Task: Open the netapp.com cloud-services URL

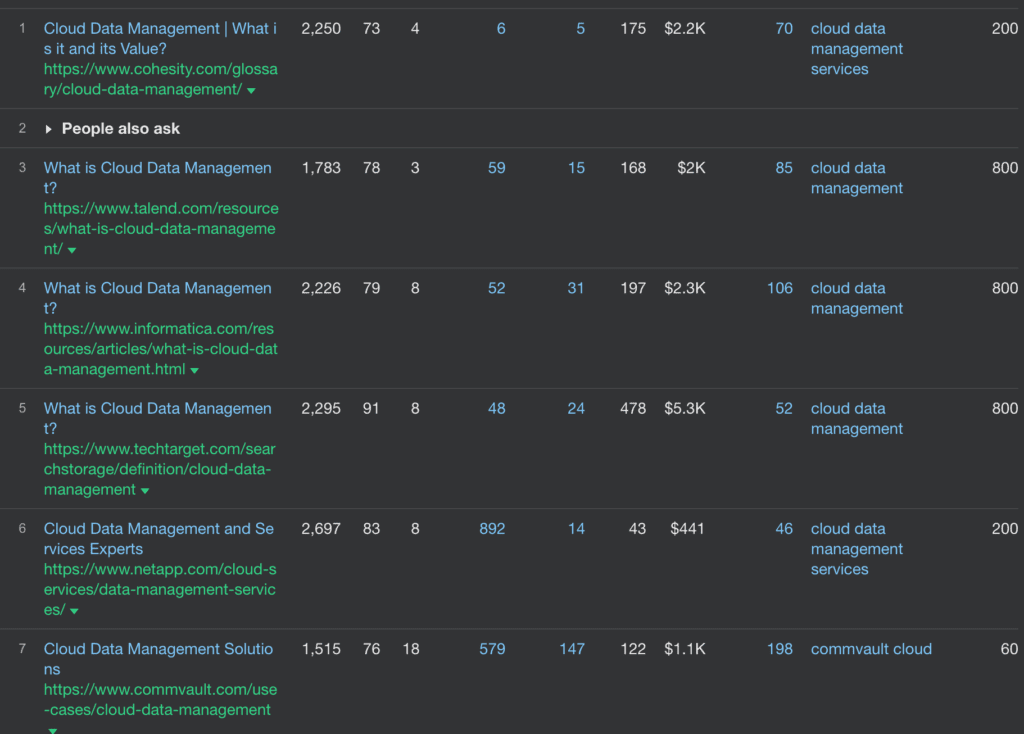Action: [x=160, y=589]
